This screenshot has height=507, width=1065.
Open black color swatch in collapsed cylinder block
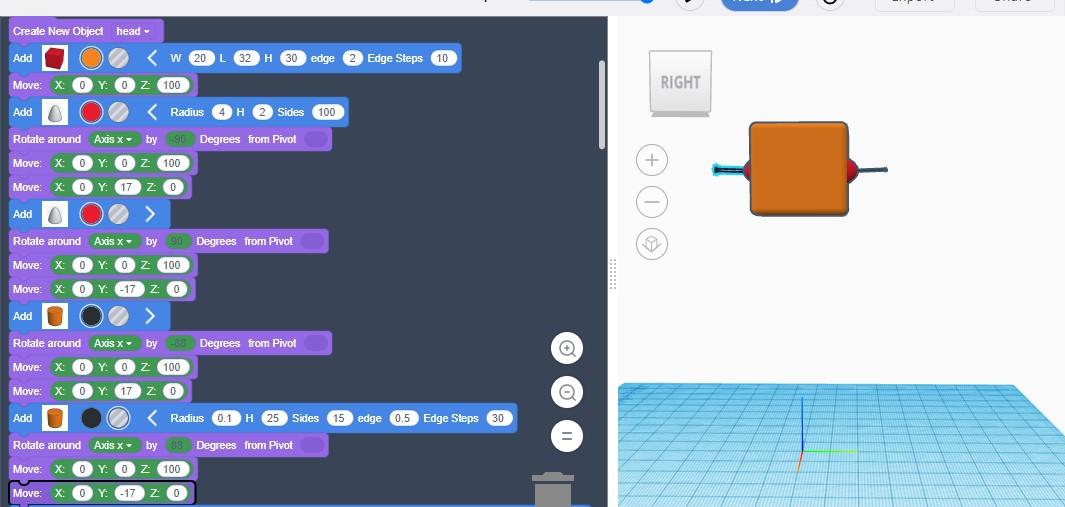pyautogui.click(x=91, y=316)
